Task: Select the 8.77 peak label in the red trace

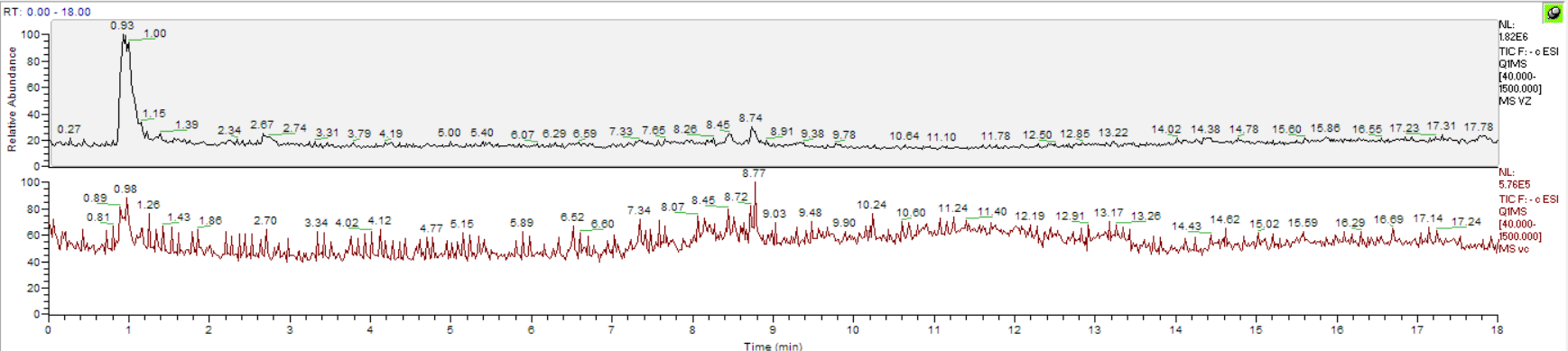Action: point(754,173)
